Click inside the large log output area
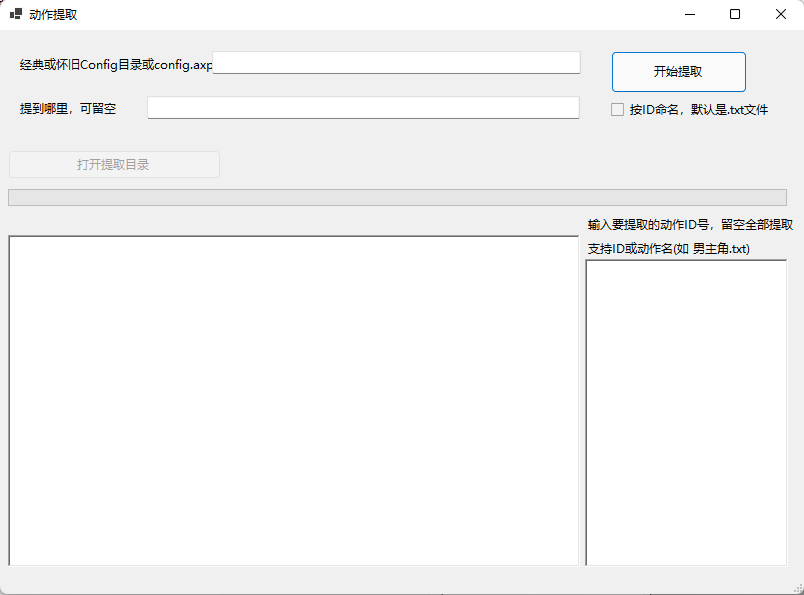This screenshot has height=595, width=804. pyautogui.click(x=293, y=400)
